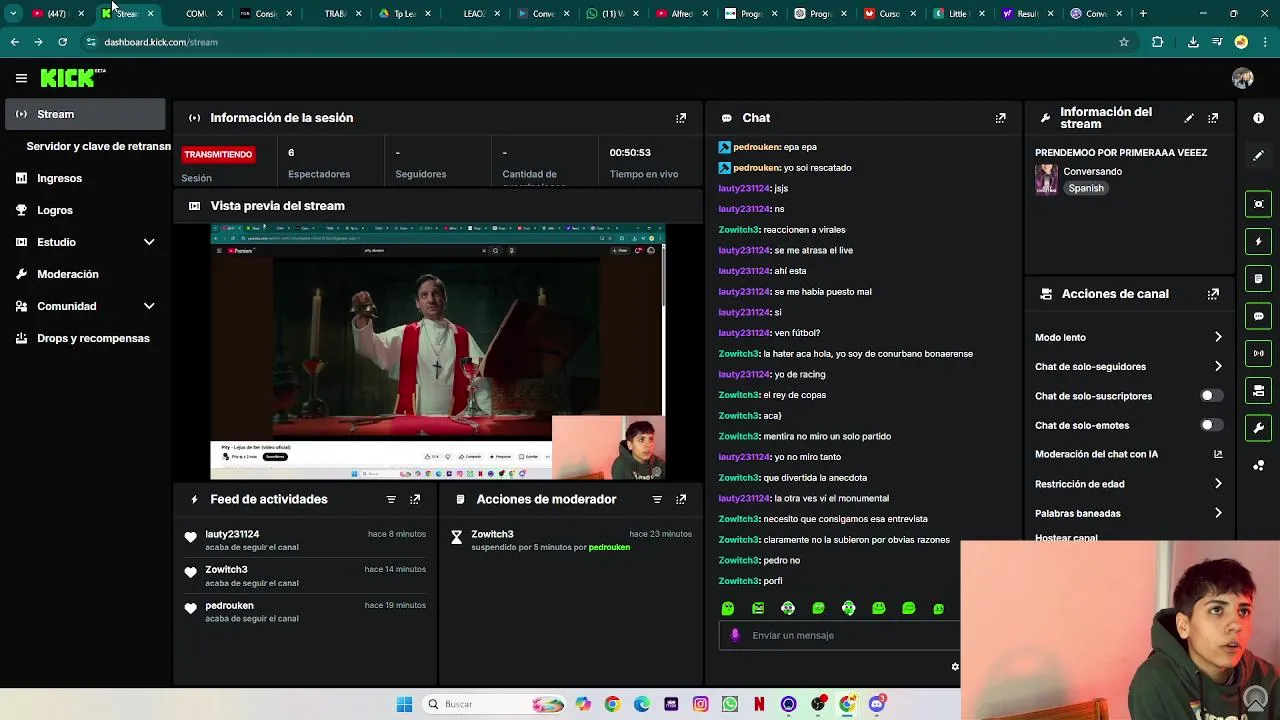Open a new browser tab

(1143, 14)
